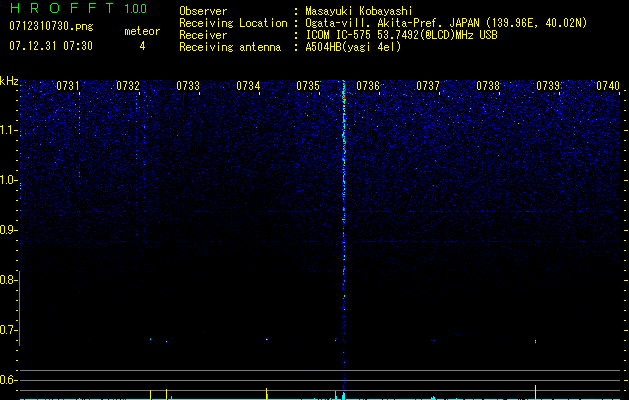The width and height of the screenshot is (629, 400).
Task: Click the 'Observer' field label
Action: pos(203,11)
